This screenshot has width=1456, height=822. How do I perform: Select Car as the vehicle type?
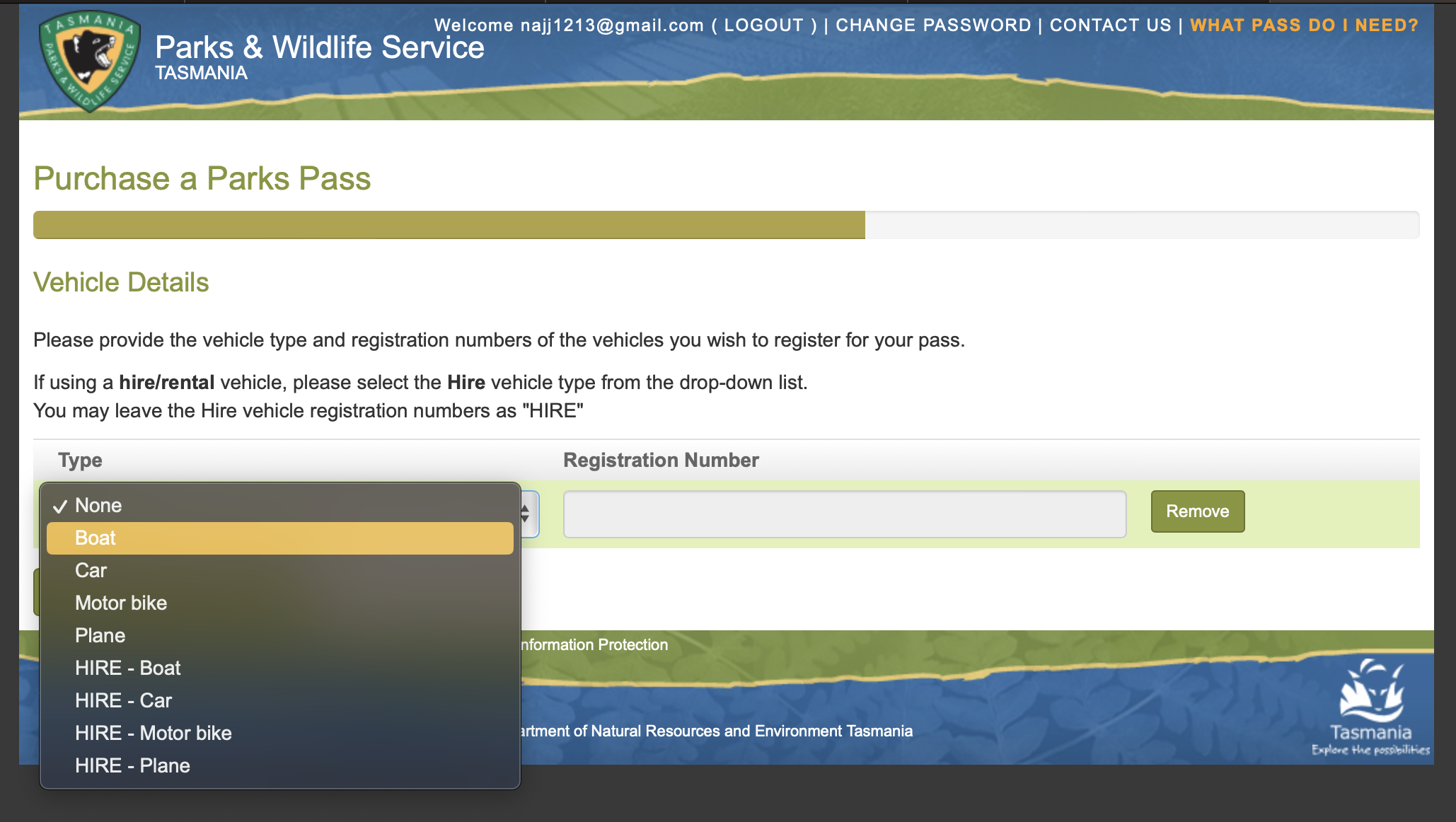[x=91, y=570]
